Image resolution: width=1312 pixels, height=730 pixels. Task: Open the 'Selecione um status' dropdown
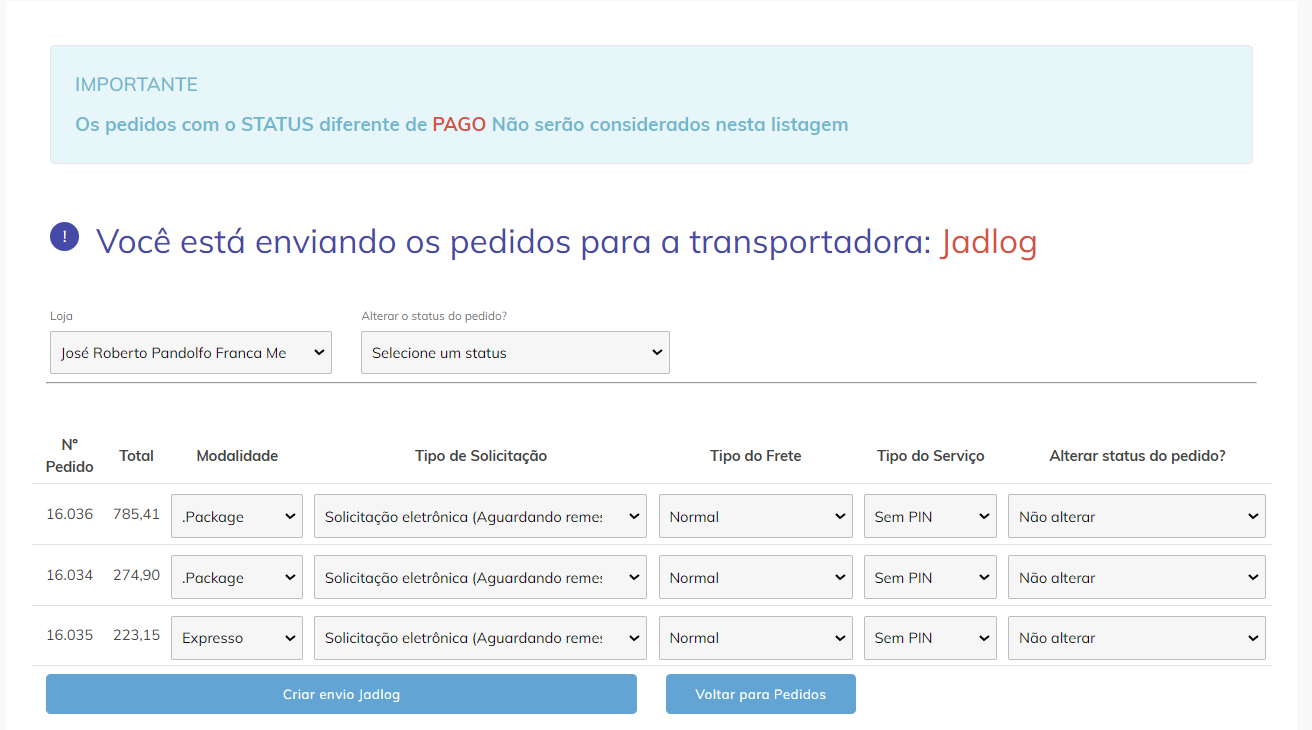[x=514, y=352]
